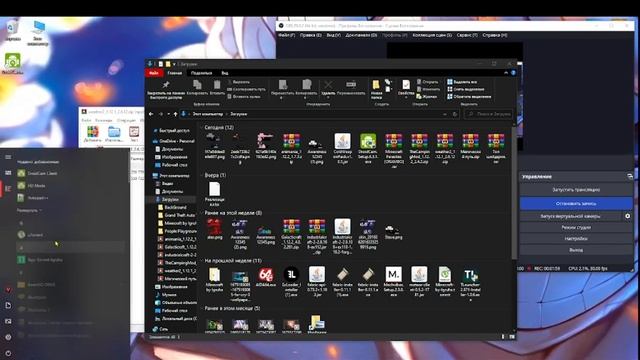Select Music in navigation pane
640x360 pixels.
pos(166,294)
